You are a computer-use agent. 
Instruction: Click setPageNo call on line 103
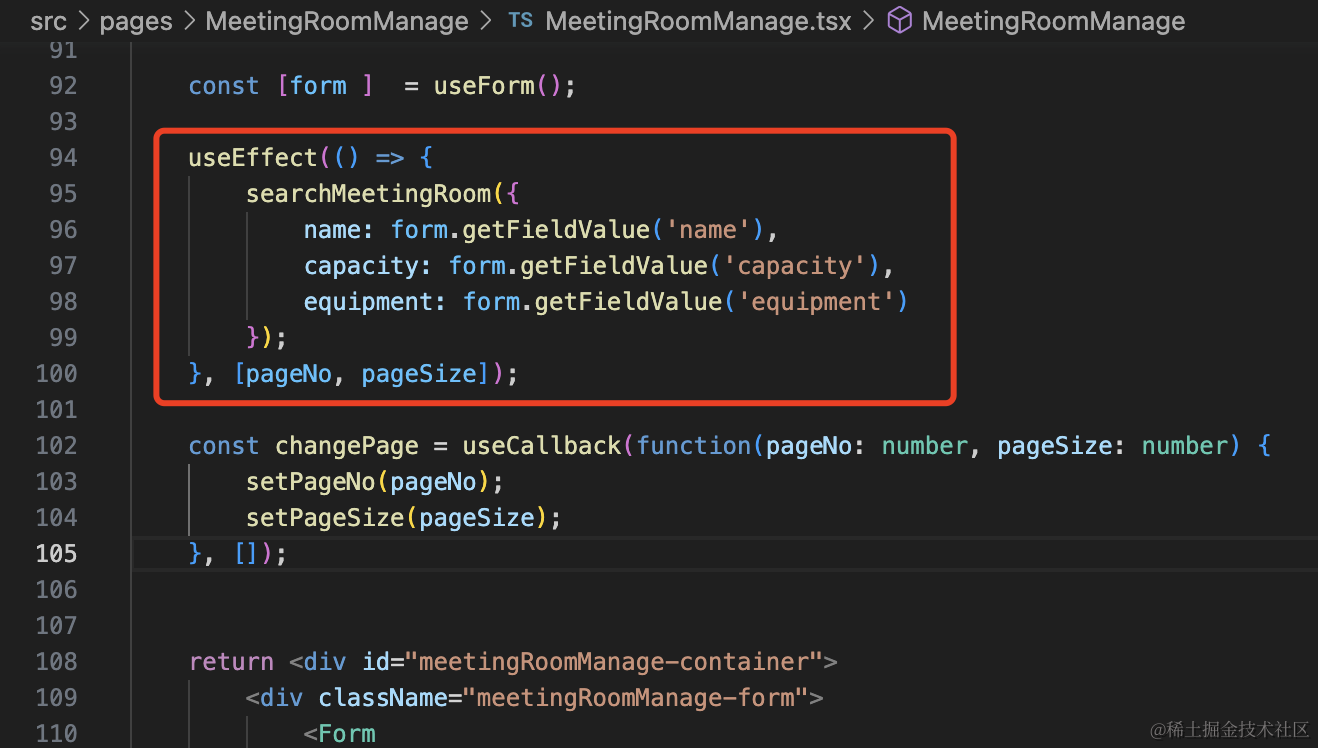click(311, 481)
